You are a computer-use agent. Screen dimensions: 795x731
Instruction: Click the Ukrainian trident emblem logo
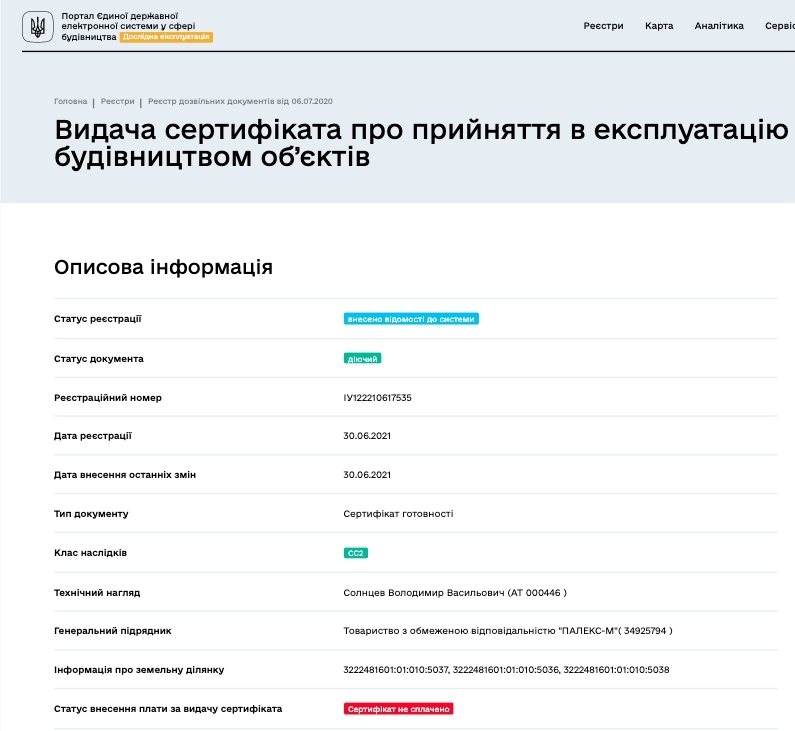click(x=38, y=27)
